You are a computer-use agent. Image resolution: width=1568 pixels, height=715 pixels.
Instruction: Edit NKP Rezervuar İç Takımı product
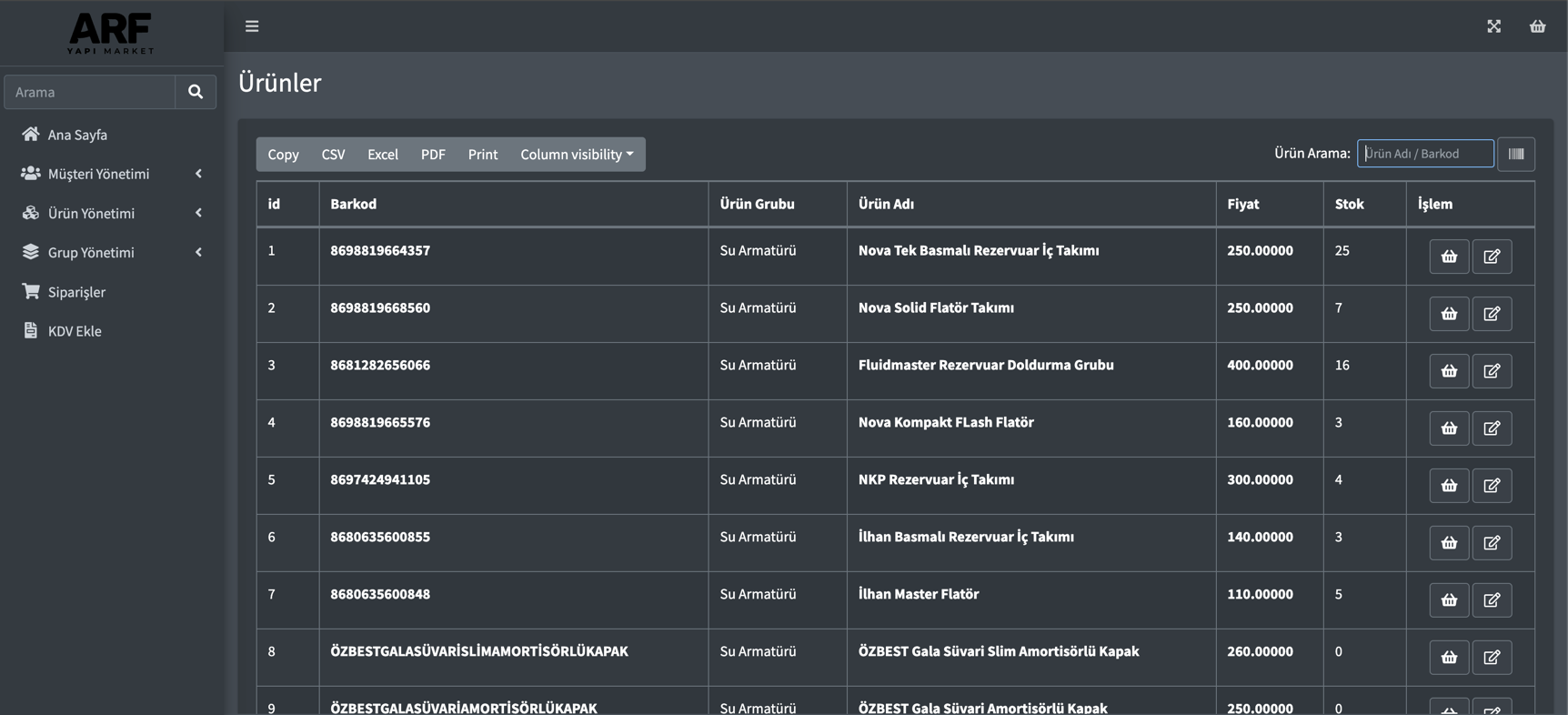click(1493, 486)
